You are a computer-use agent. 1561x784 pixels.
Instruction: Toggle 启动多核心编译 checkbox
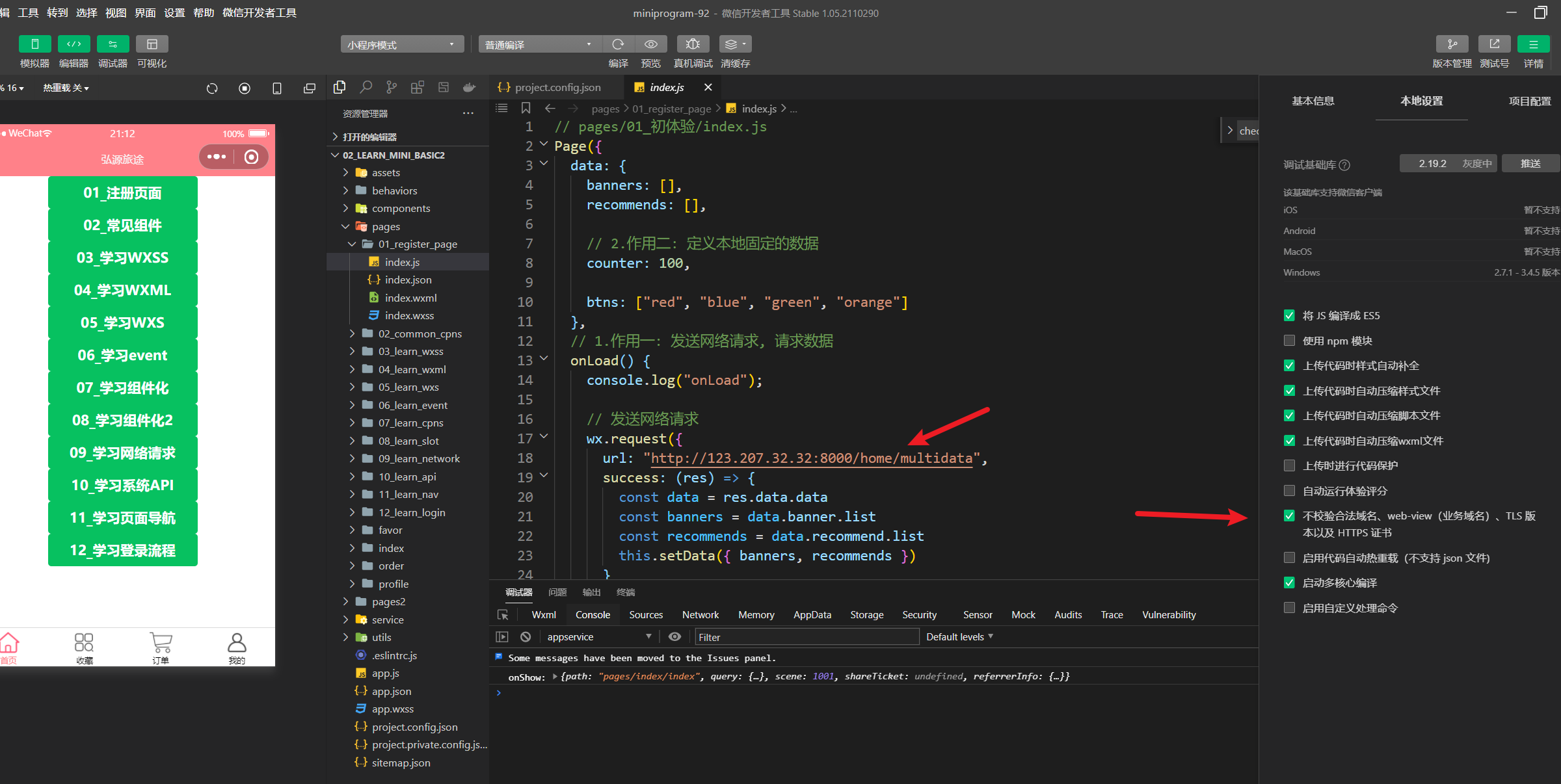click(x=1289, y=582)
